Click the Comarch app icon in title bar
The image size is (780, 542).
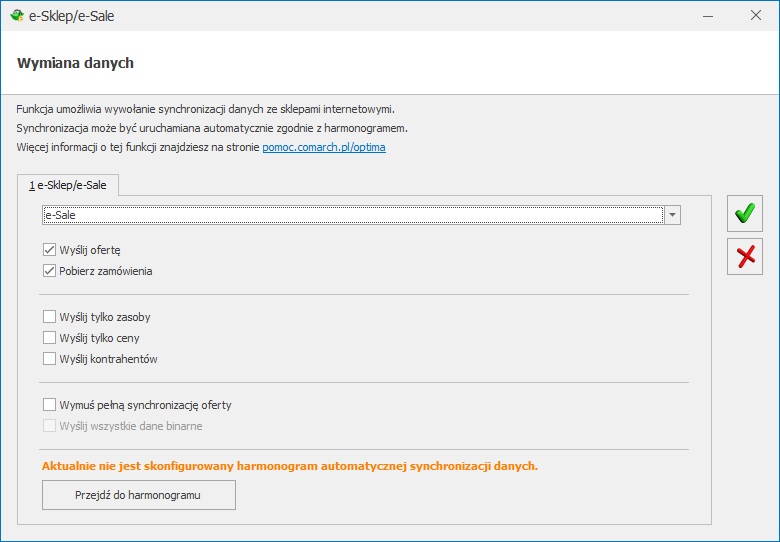[16, 15]
